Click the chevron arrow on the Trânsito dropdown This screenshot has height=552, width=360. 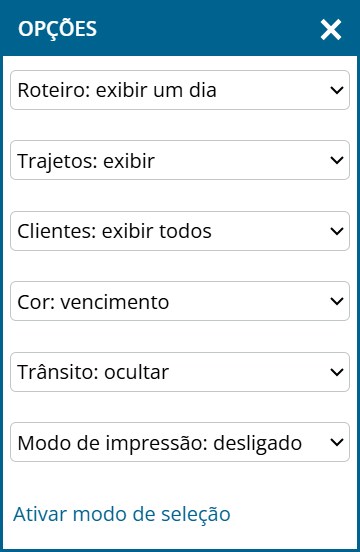point(337,372)
